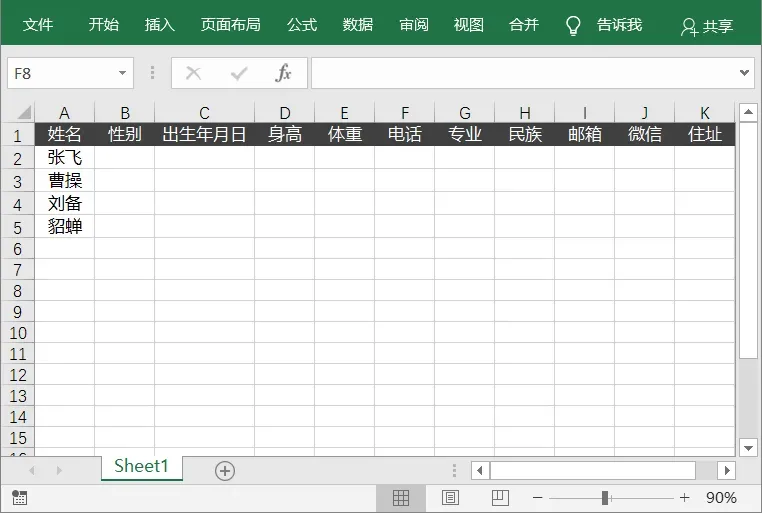This screenshot has height=513, width=762.
Task: Open the 插入 ribbon tab
Action: click(159, 25)
